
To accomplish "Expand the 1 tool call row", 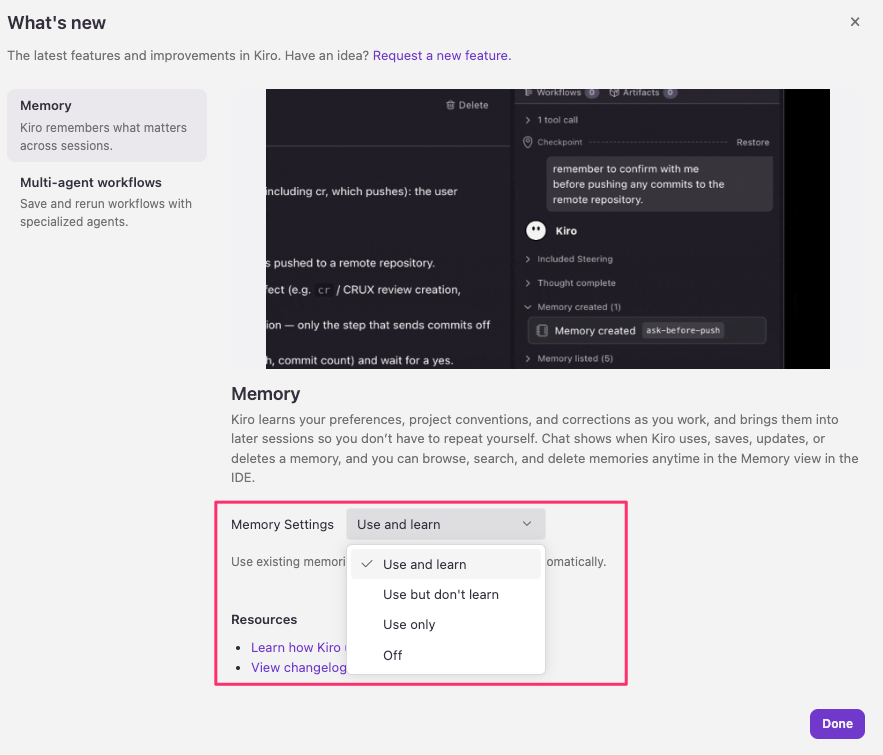I will [551, 120].
